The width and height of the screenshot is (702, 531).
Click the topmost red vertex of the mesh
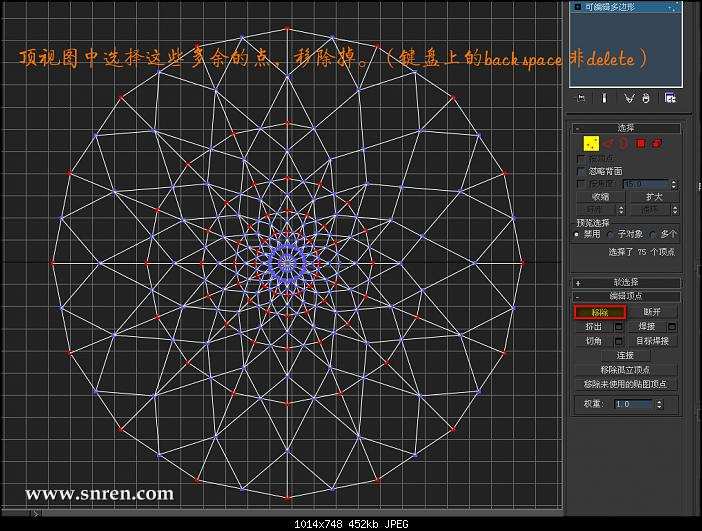pos(287,28)
